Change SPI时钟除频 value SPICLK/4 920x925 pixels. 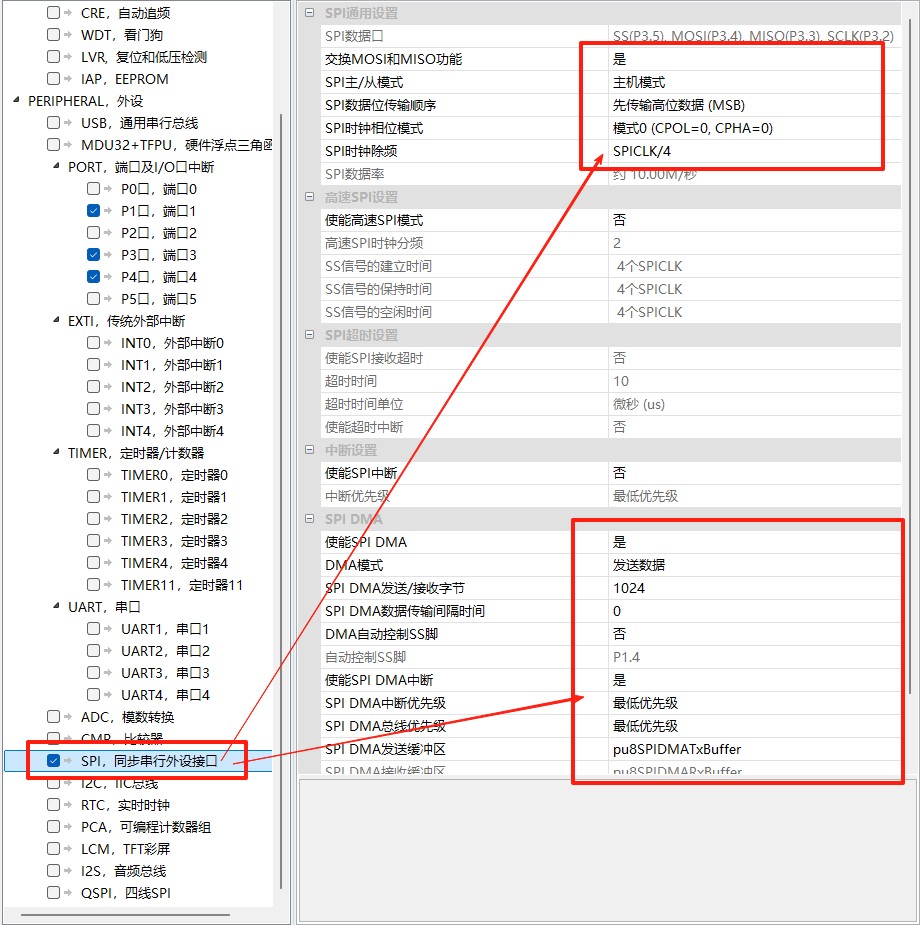point(754,151)
